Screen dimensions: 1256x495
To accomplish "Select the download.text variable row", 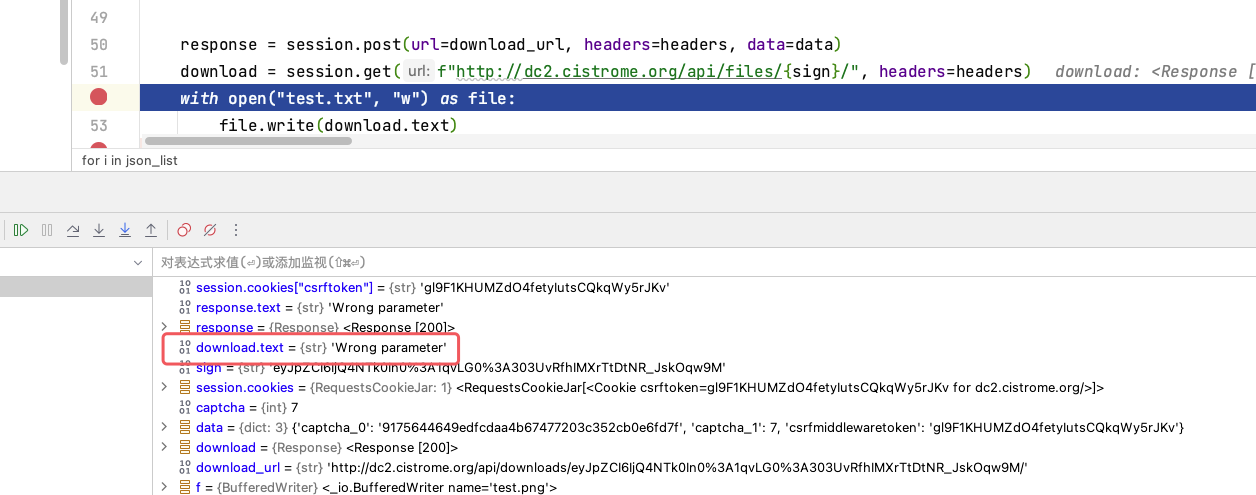I will pyautogui.click(x=312, y=347).
